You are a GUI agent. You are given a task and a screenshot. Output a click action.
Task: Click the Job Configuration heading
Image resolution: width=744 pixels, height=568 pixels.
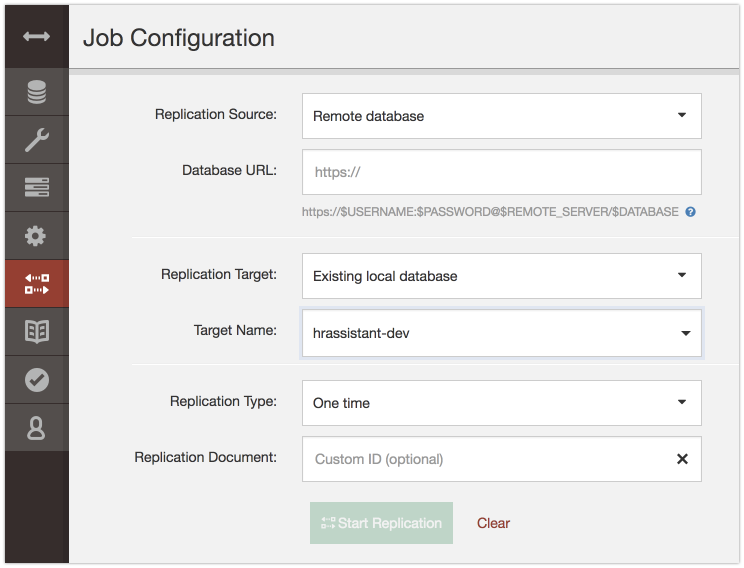coord(179,38)
